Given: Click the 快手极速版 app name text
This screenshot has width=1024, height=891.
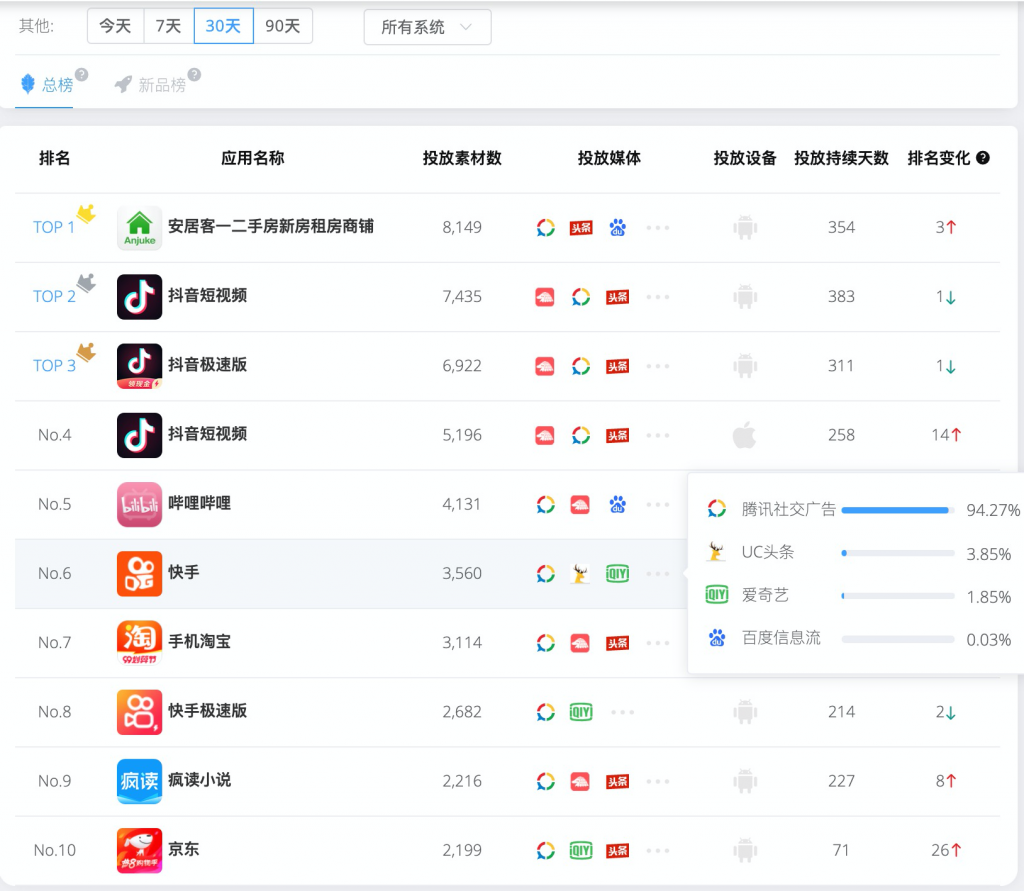Looking at the screenshot, I should 208,711.
